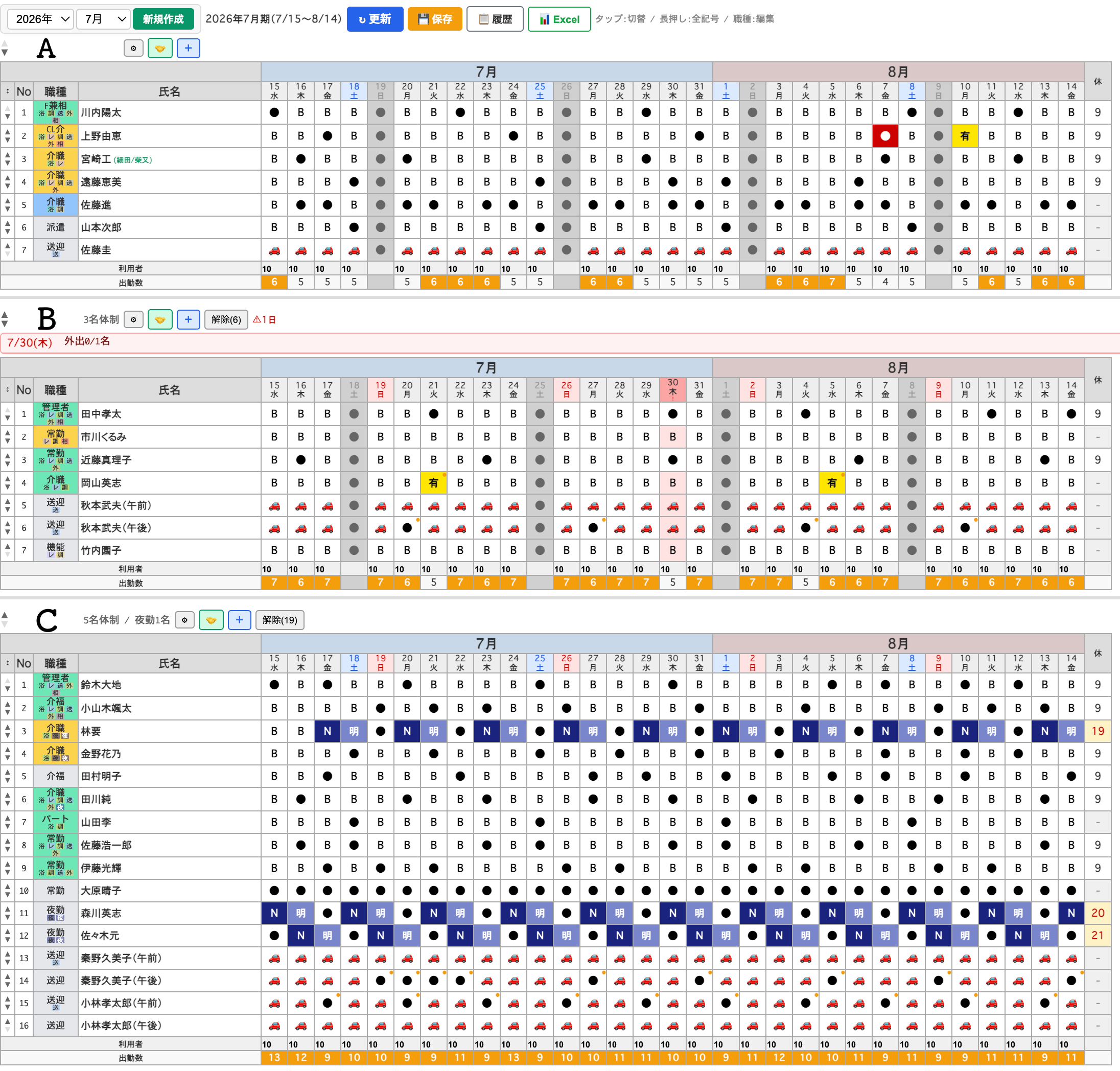Open the month dropdown showing 7月
The width and height of the screenshot is (1120, 1071).
point(103,19)
